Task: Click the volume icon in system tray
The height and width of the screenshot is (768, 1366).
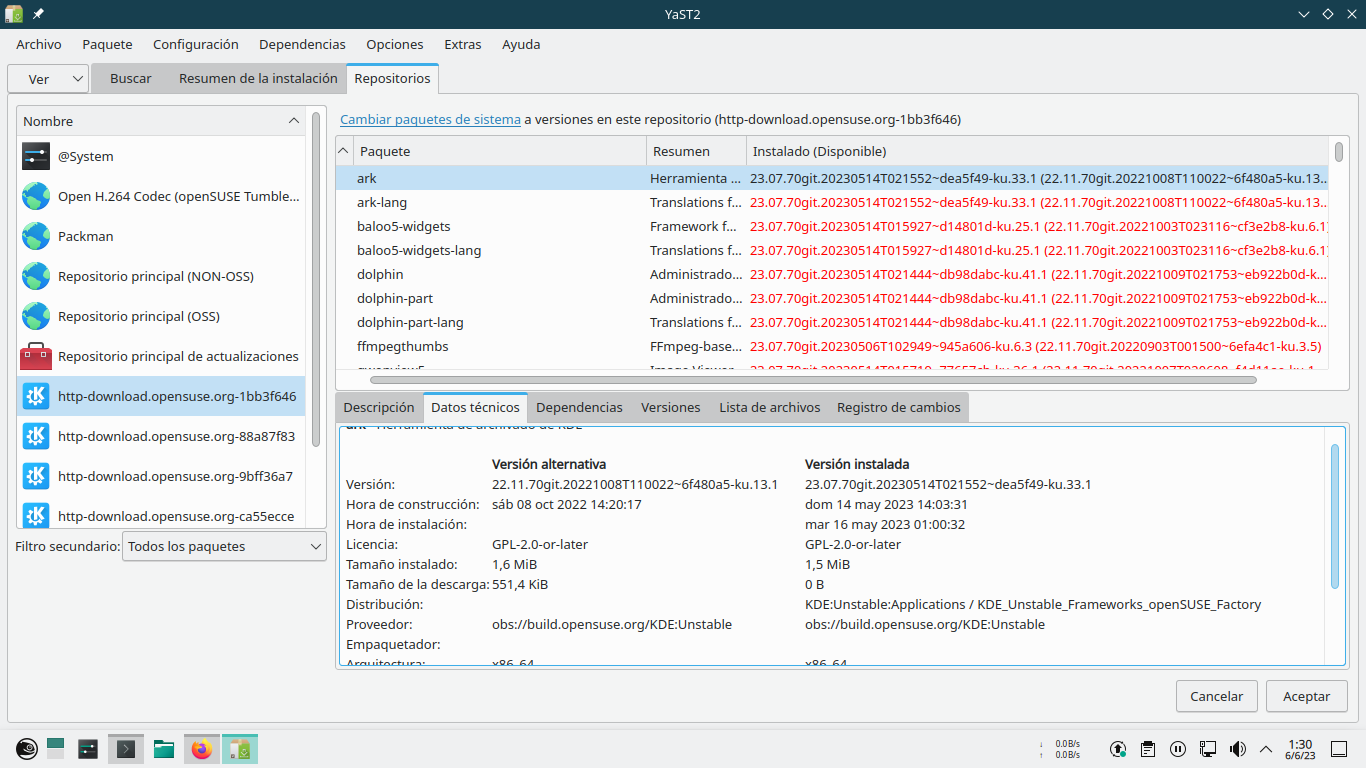Action: tap(1237, 749)
